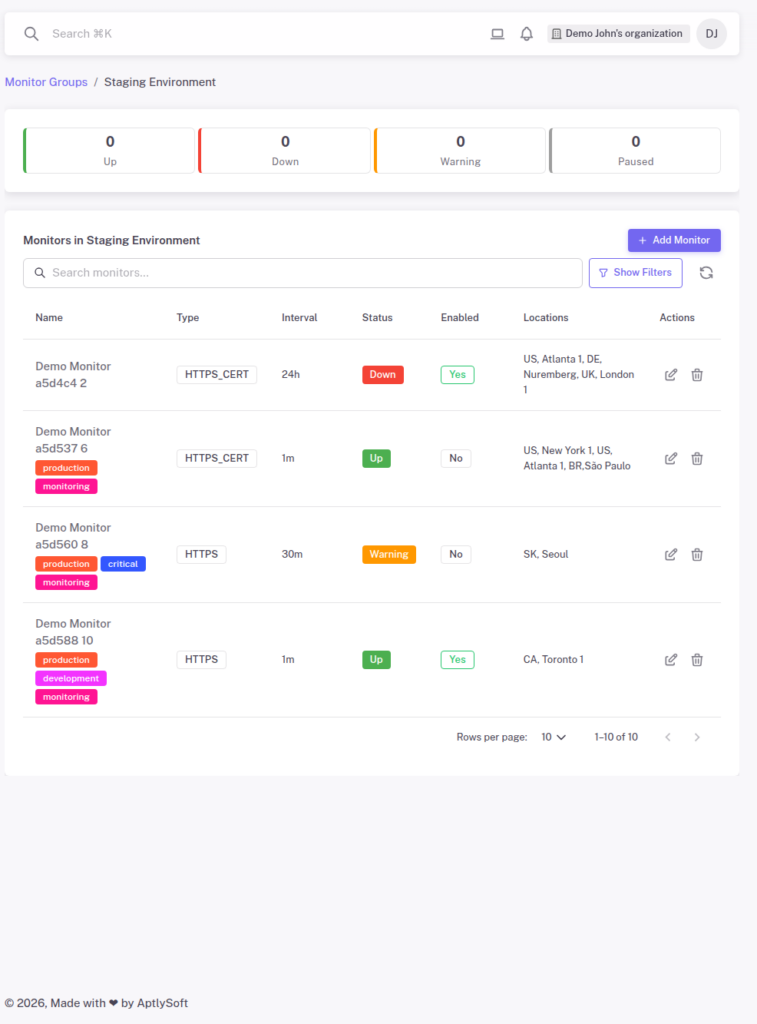This screenshot has width=757, height=1024.
Task: Click the development tag
Action: point(71,679)
